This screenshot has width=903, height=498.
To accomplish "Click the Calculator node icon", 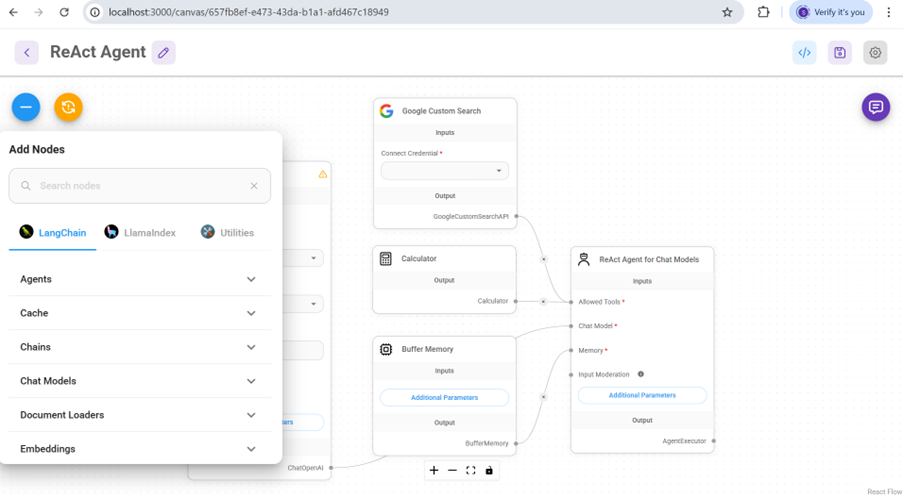I will point(386,258).
